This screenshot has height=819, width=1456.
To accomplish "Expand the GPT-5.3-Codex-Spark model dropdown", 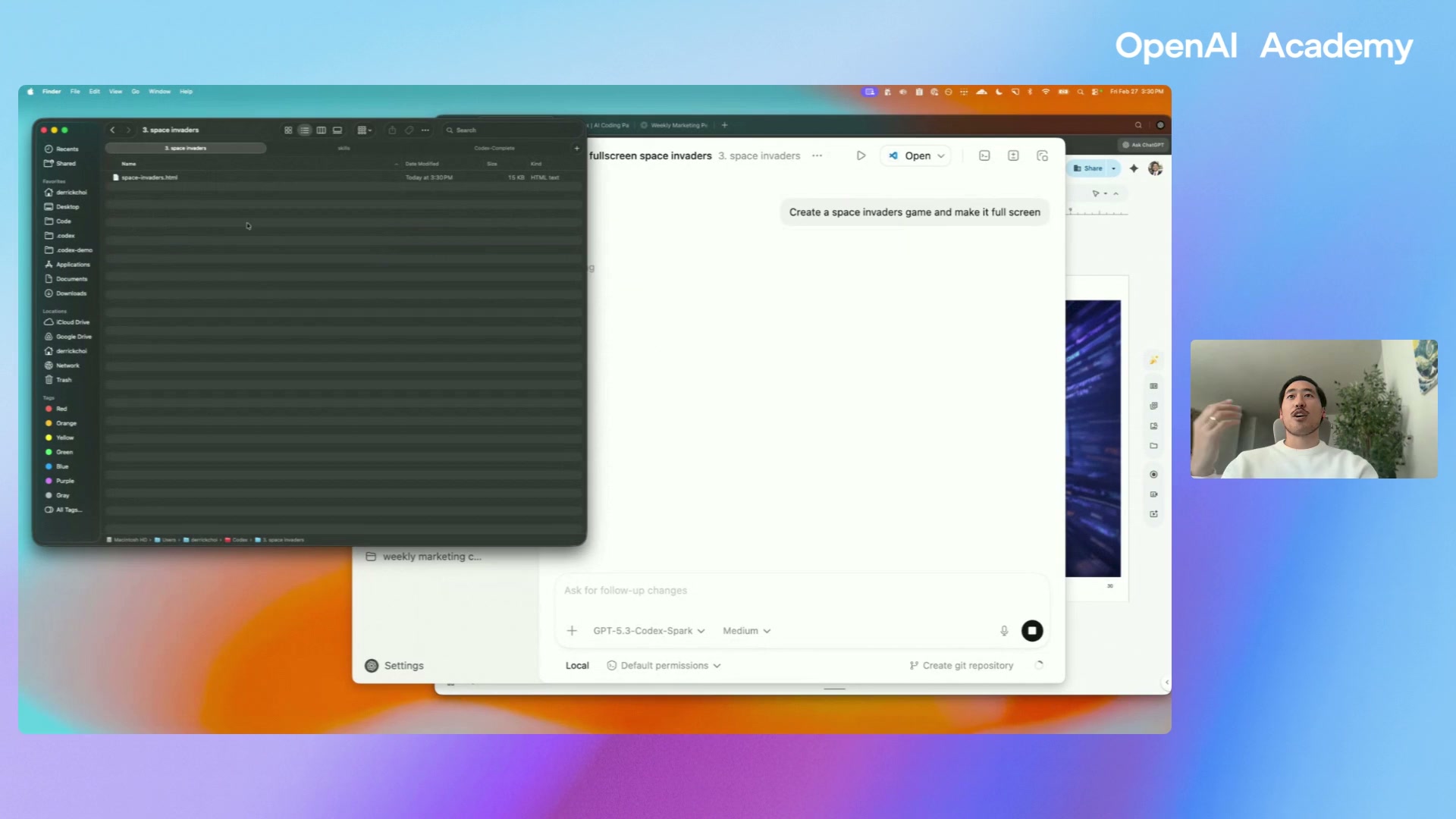I will coord(648,631).
